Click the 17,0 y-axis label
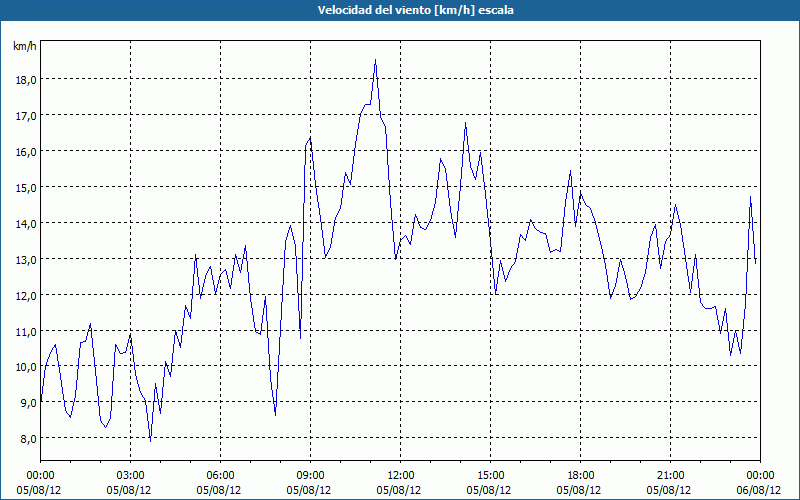This screenshot has height=500, width=800. click(26, 116)
